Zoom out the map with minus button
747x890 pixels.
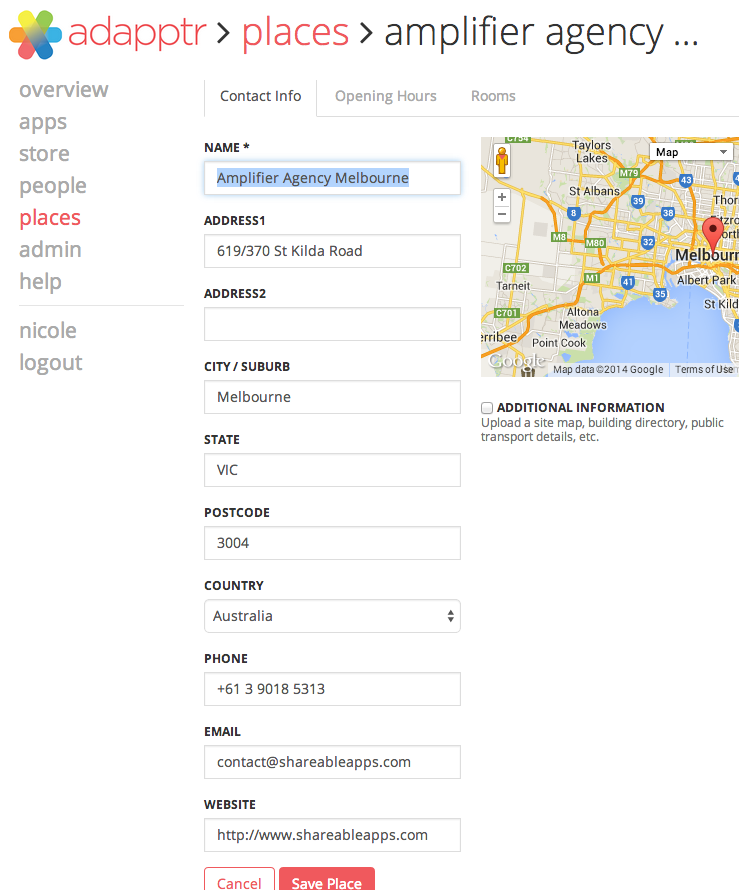pos(502,214)
